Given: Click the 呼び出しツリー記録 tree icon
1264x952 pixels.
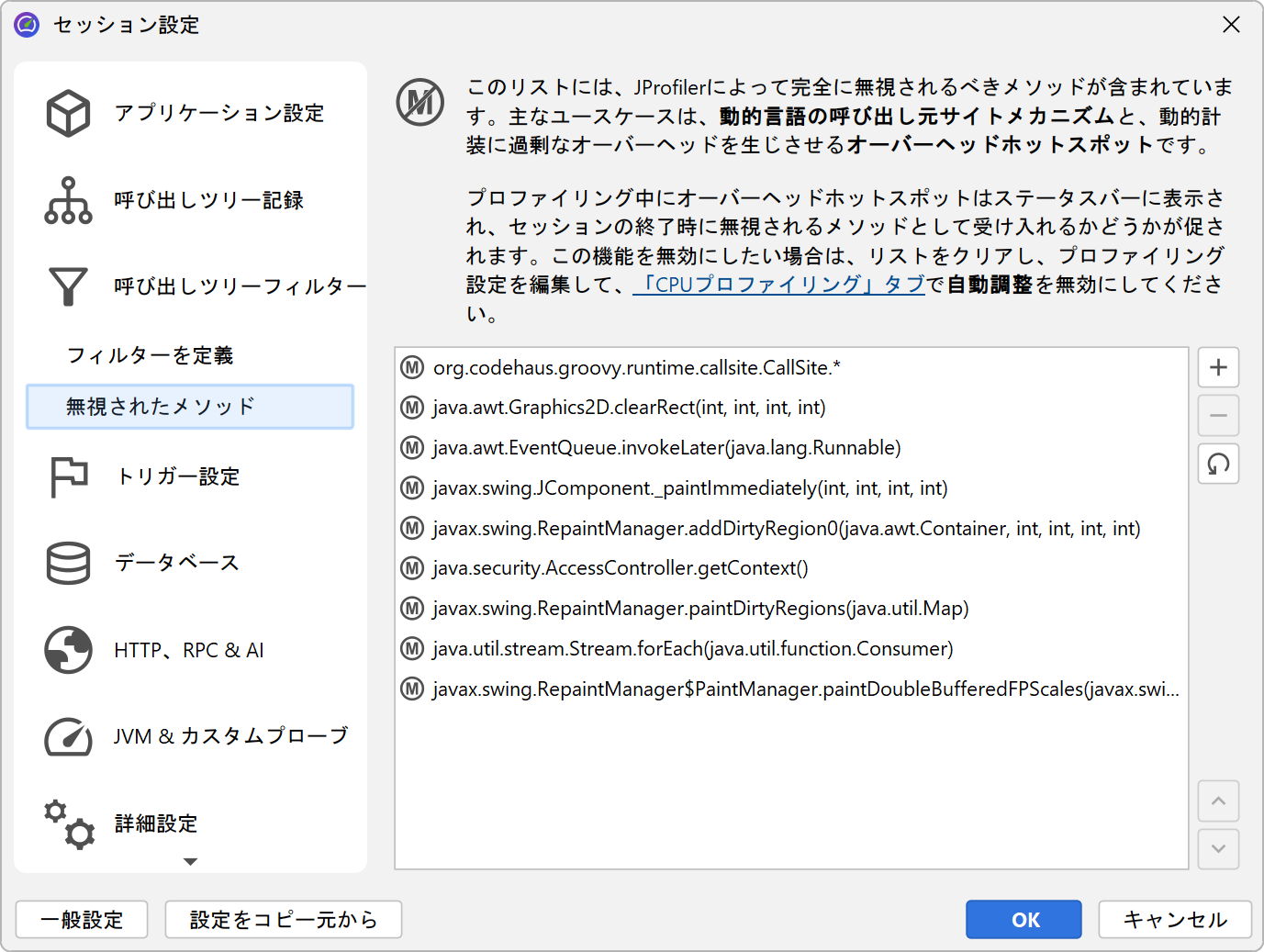Looking at the screenshot, I should (68, 200).
